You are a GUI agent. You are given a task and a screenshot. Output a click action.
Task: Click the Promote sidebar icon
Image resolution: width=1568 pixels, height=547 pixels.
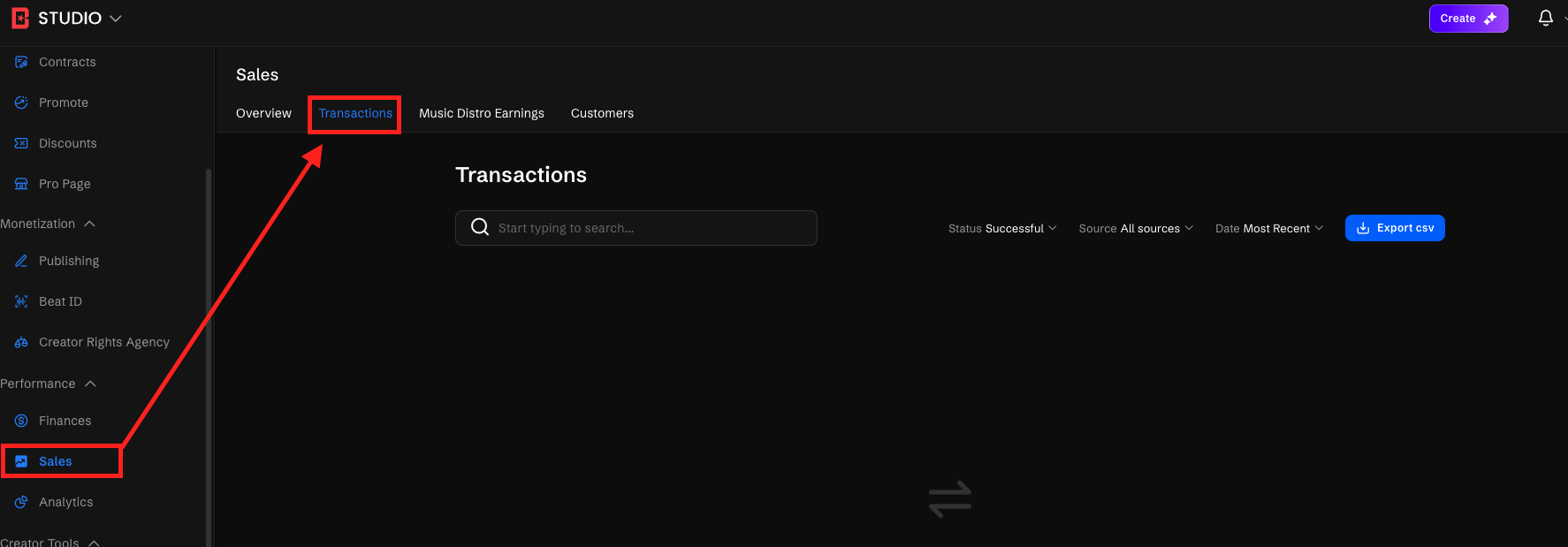21,103
